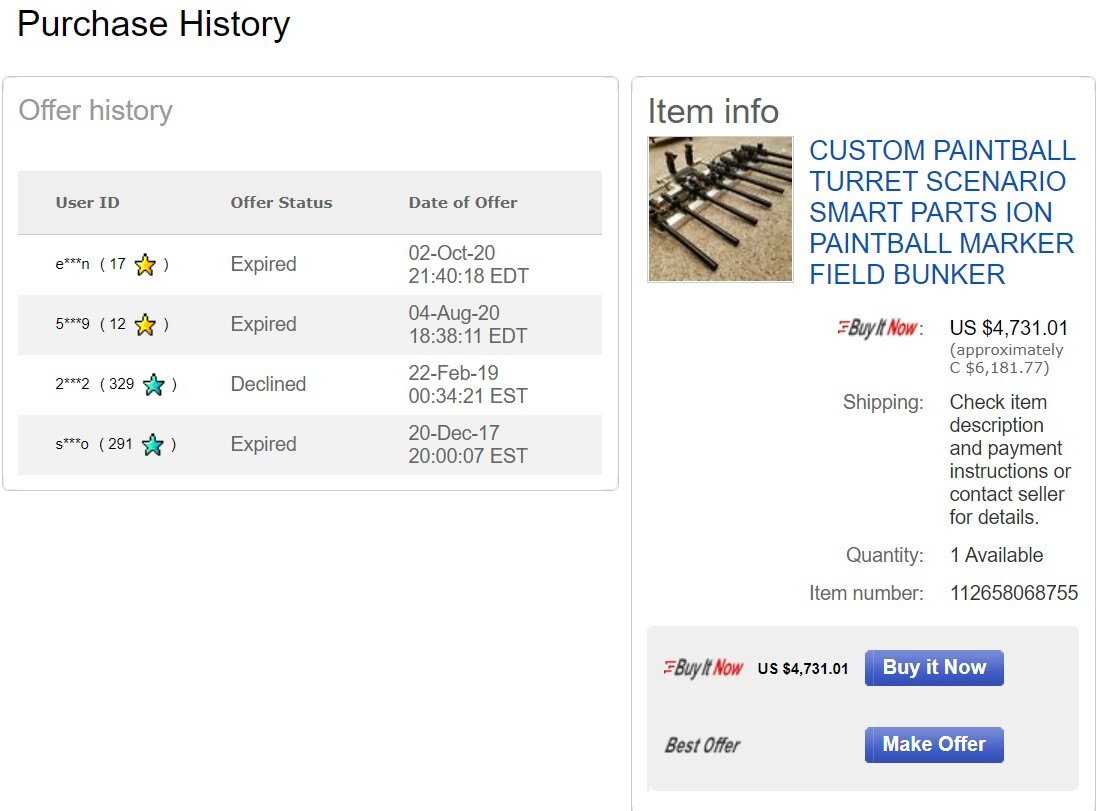This screenshot has height=811, width=1102.
Task: Click the Best Offer logo label
Action: click(703, 745)
